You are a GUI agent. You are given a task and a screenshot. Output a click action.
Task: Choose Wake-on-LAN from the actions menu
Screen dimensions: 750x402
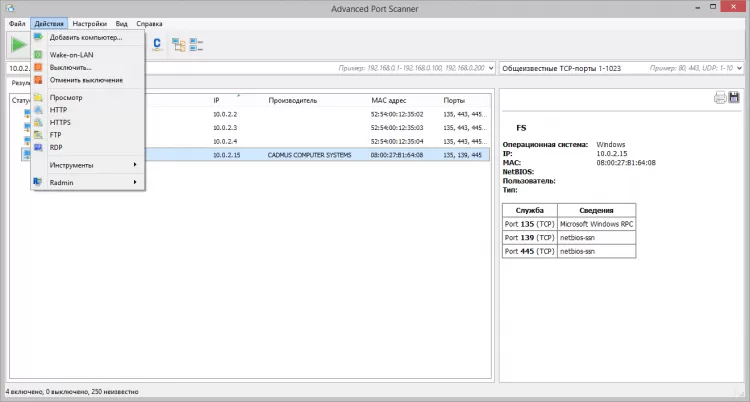coord(71,54)
